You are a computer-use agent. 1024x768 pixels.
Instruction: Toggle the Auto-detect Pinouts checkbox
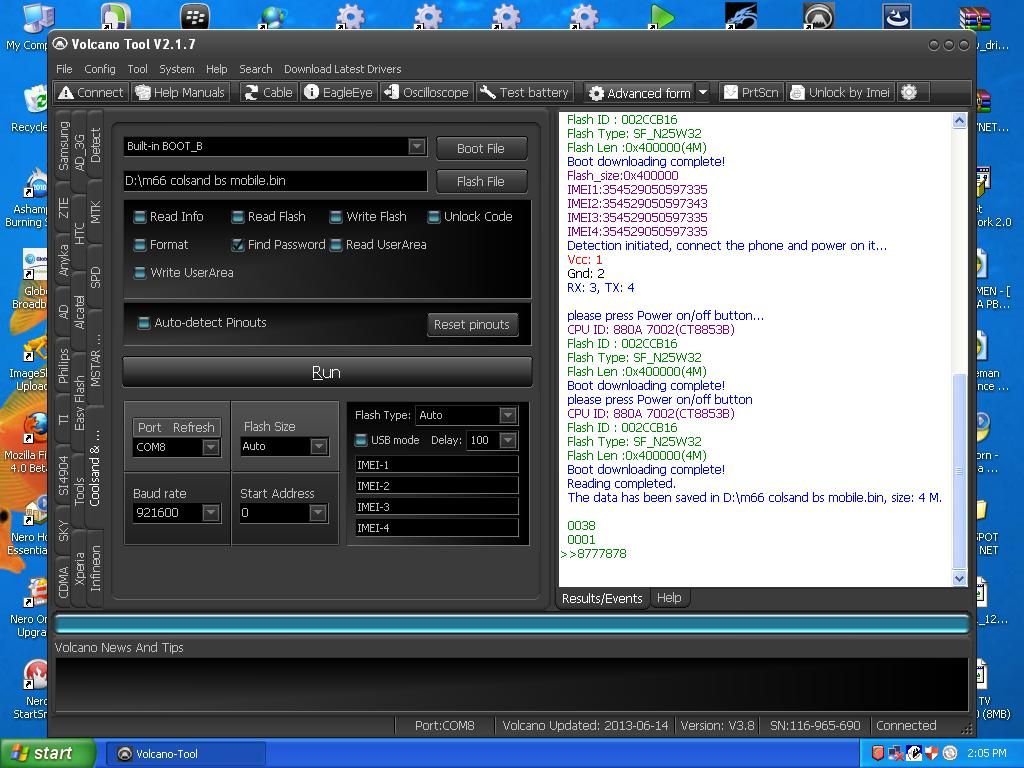point(144,323)
